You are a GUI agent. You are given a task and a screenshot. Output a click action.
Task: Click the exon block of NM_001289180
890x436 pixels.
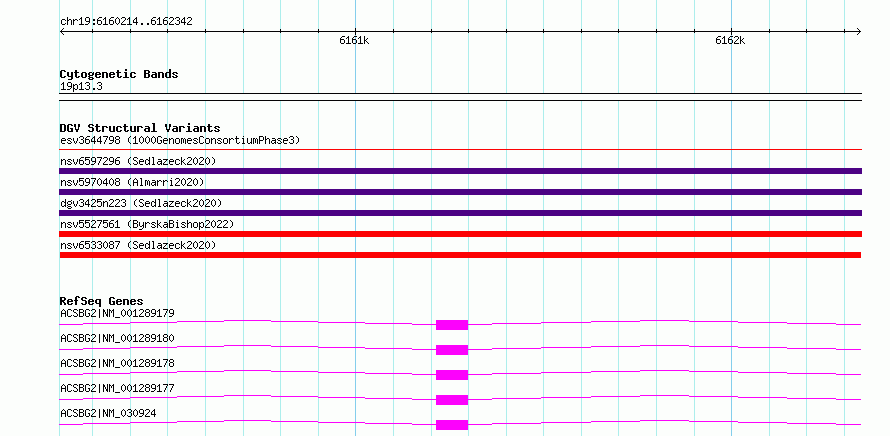(452, 350)
